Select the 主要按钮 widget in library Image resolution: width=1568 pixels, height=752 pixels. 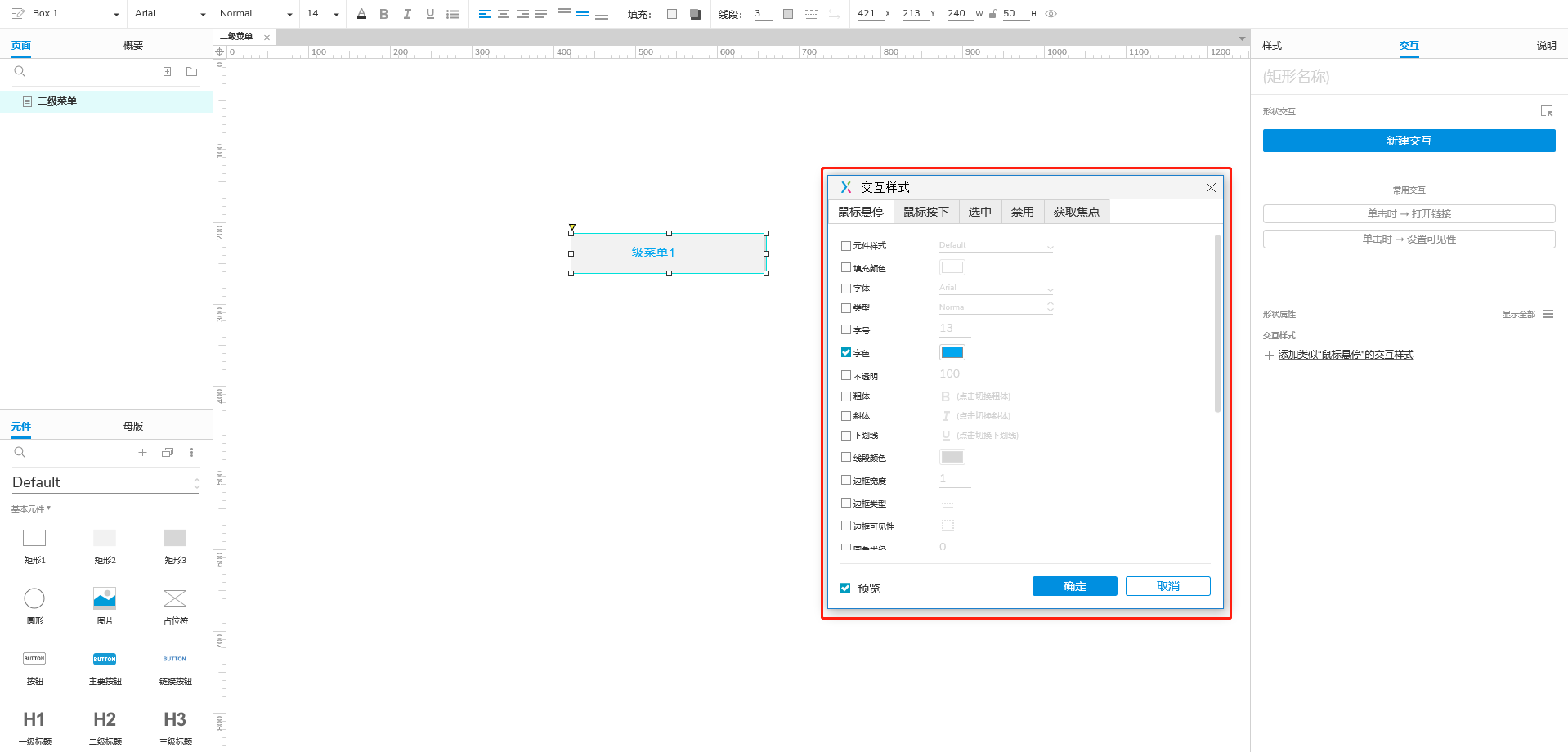tap(105, 668)
